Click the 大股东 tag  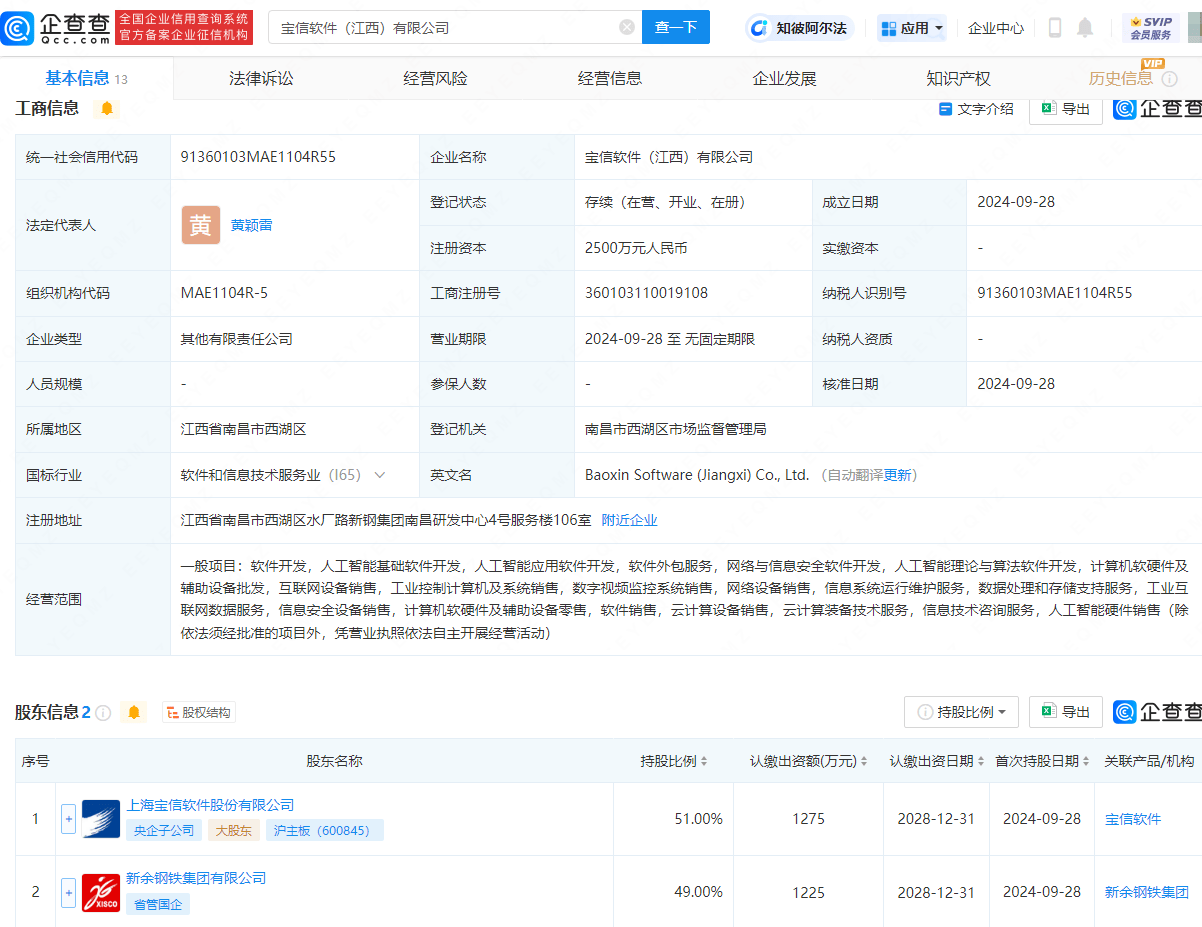tap(234, 830)
